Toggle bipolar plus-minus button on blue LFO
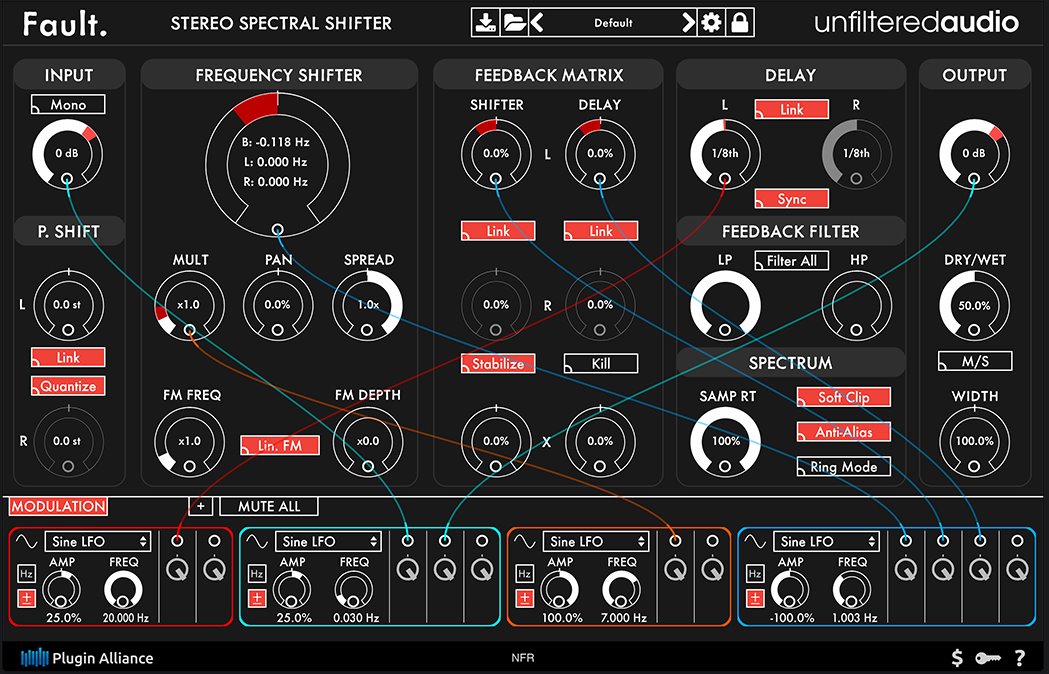The height and width of the screenshot is (674, 1049). [755, 598]
